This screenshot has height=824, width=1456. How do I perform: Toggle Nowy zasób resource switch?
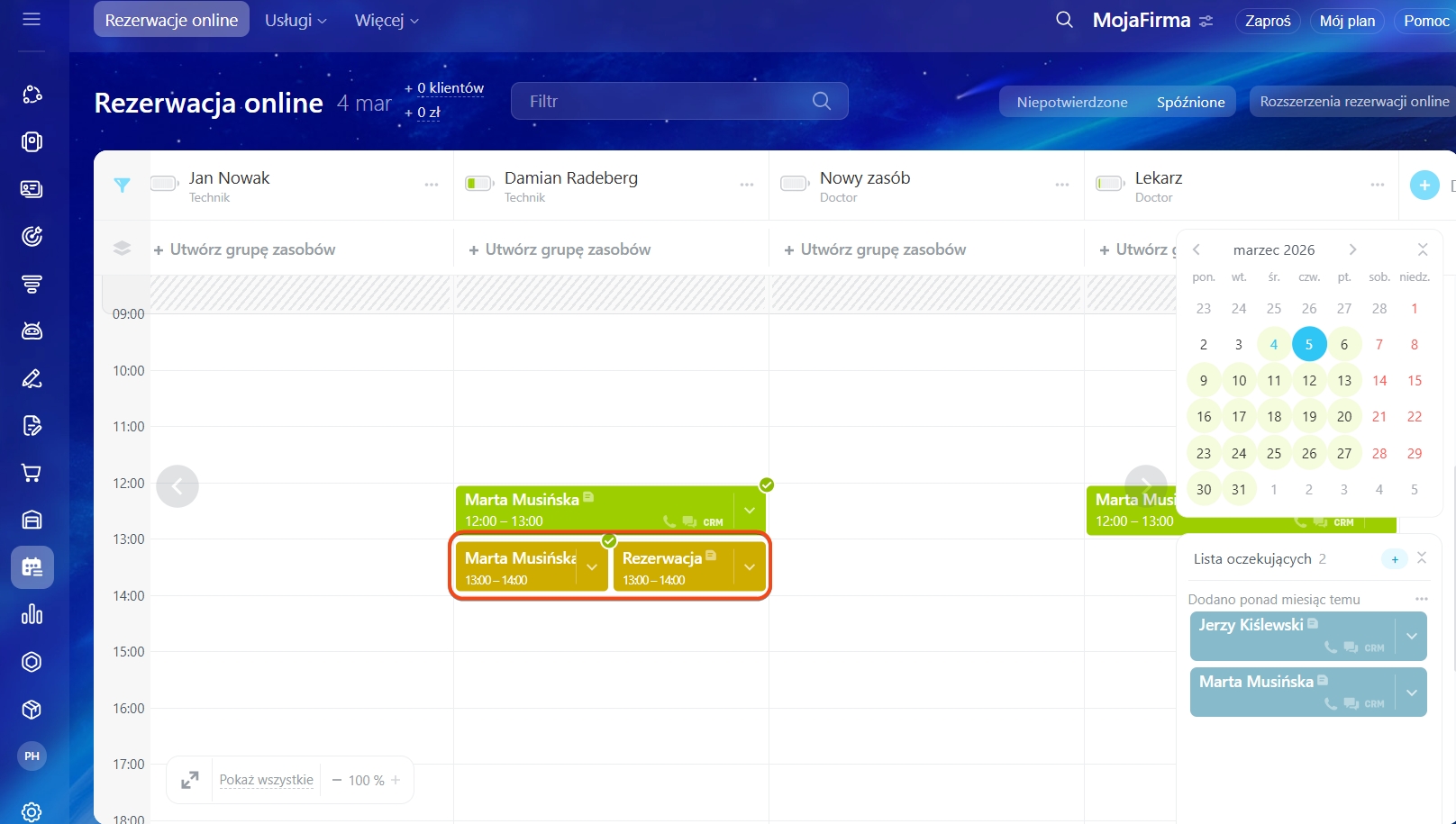tap(794, 184)
